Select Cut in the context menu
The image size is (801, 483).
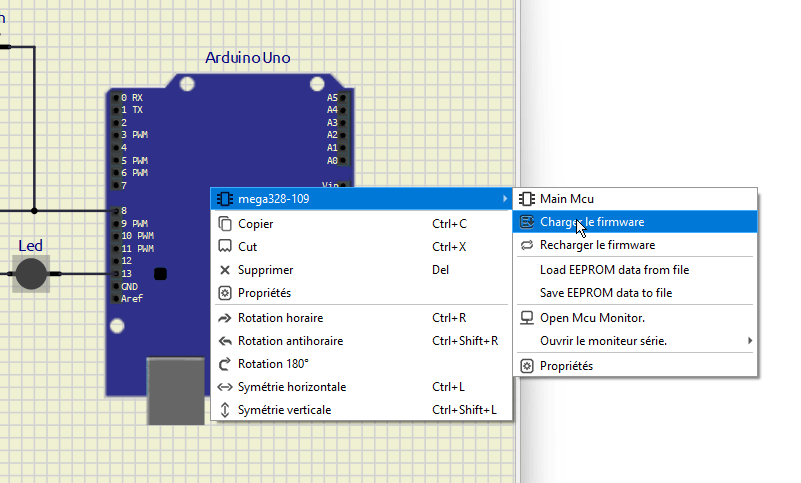click(x=361, y=247)
